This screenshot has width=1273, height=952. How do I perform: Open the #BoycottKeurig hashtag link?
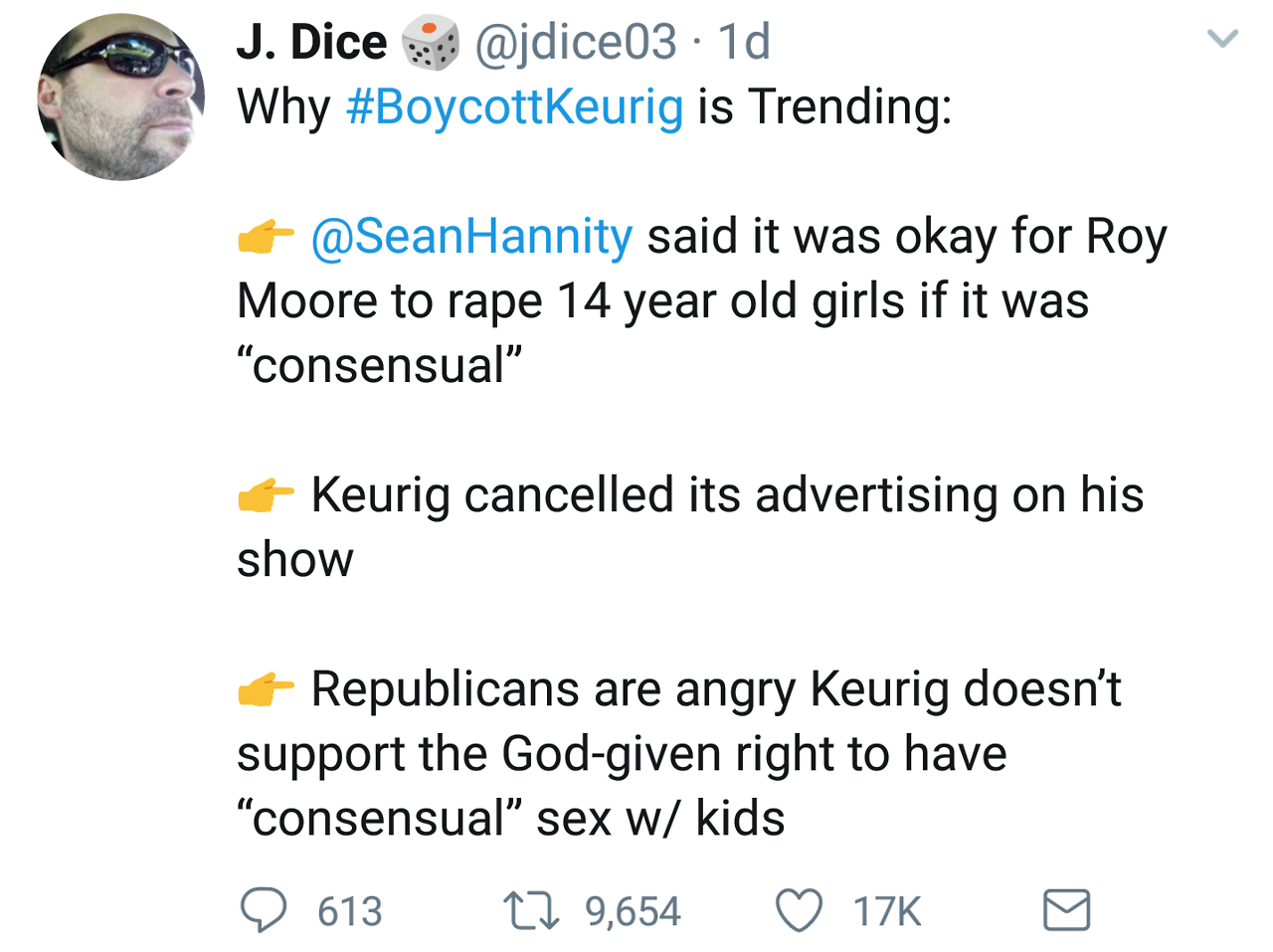(514, 107)
